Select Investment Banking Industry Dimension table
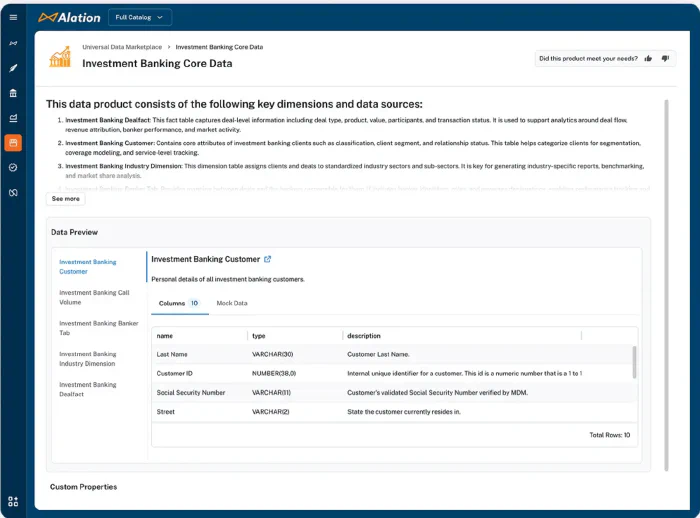Screen dimensions: 700x518 [x=88, y=359]
